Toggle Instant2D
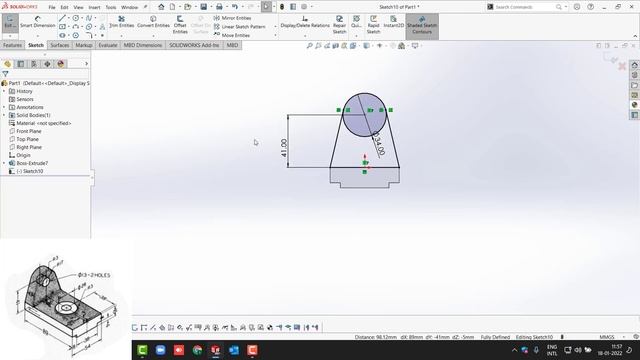 [393, 22]
